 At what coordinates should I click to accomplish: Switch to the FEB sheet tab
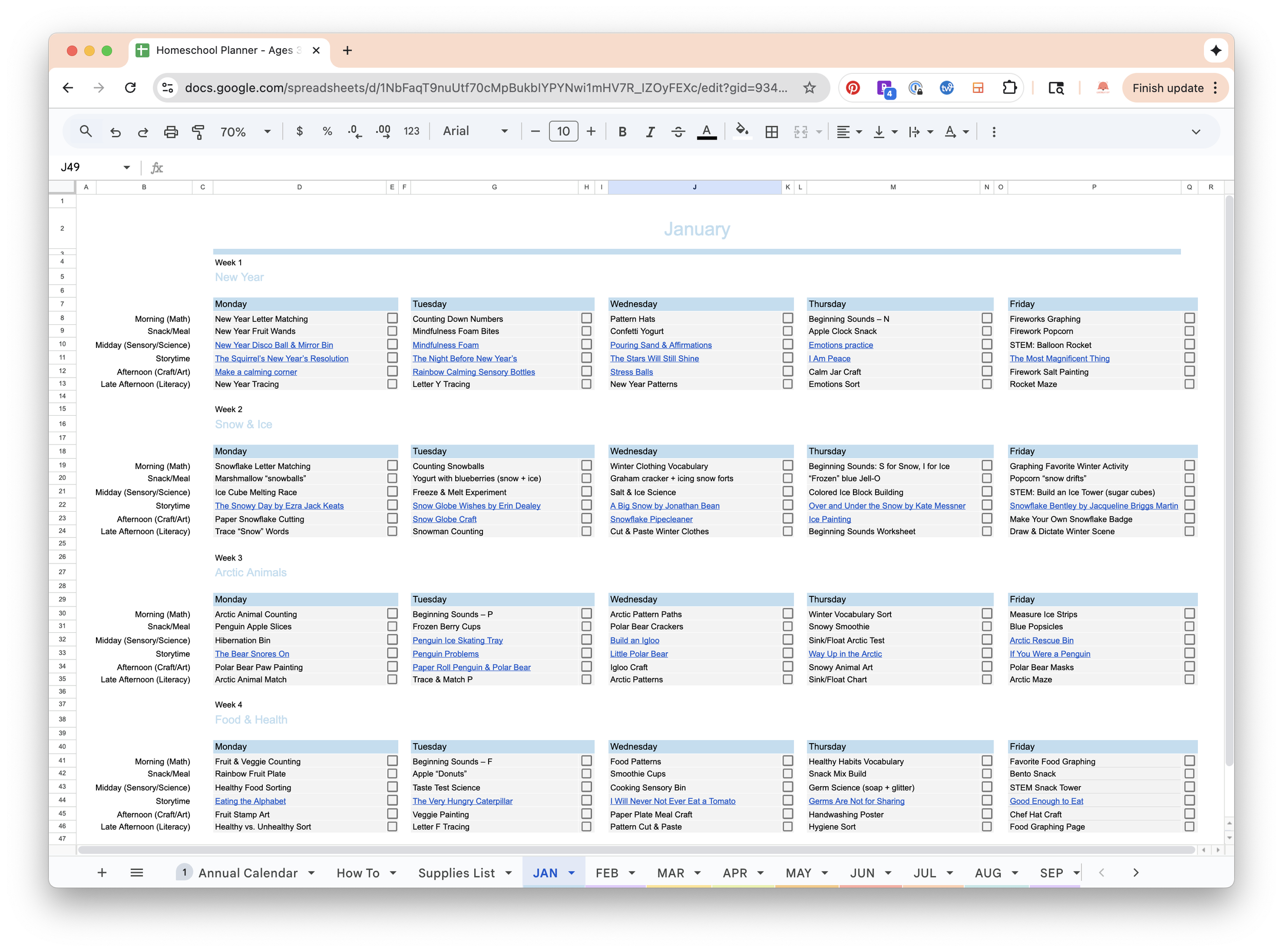coord(607,872)
